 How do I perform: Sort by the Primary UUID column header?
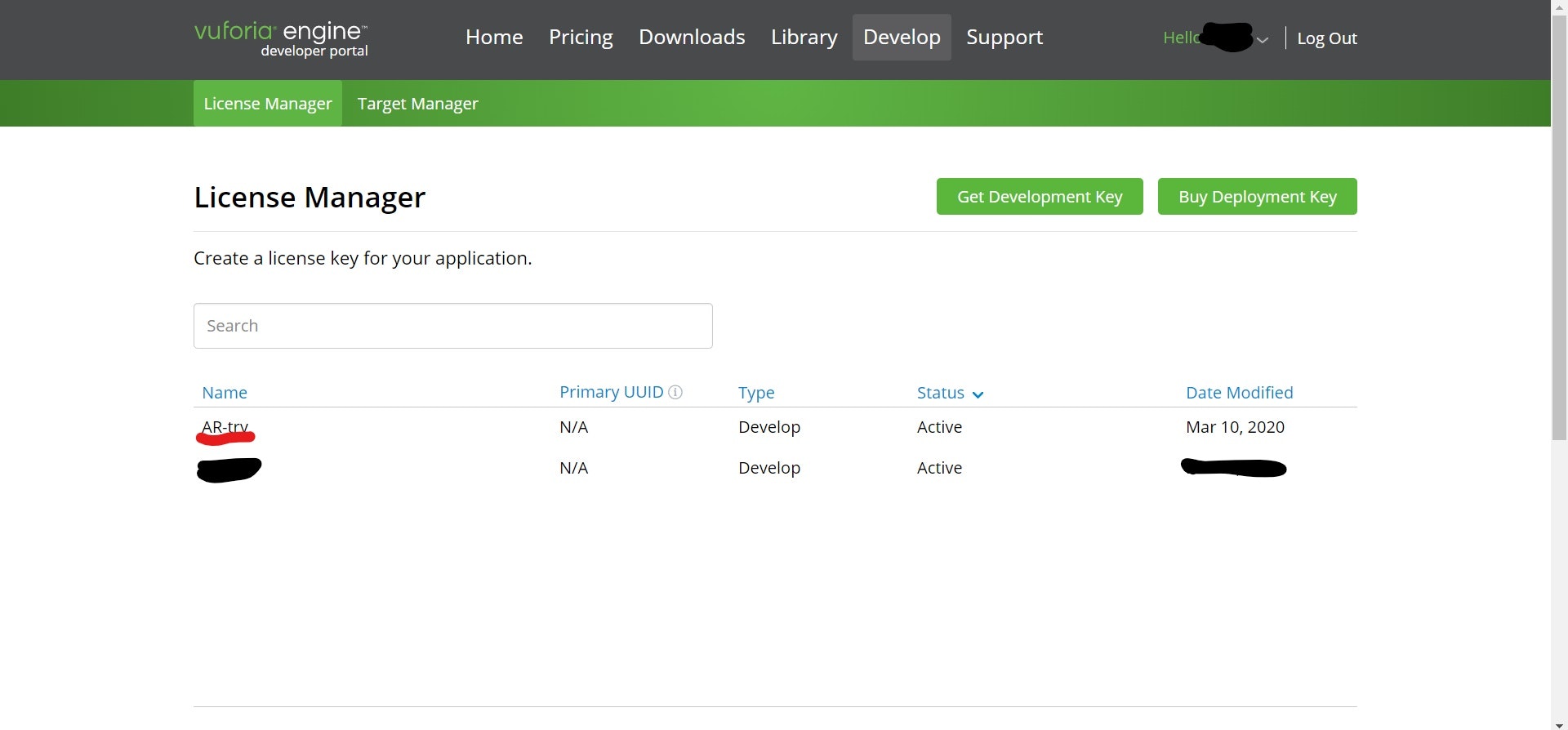(x=611, y=392)
